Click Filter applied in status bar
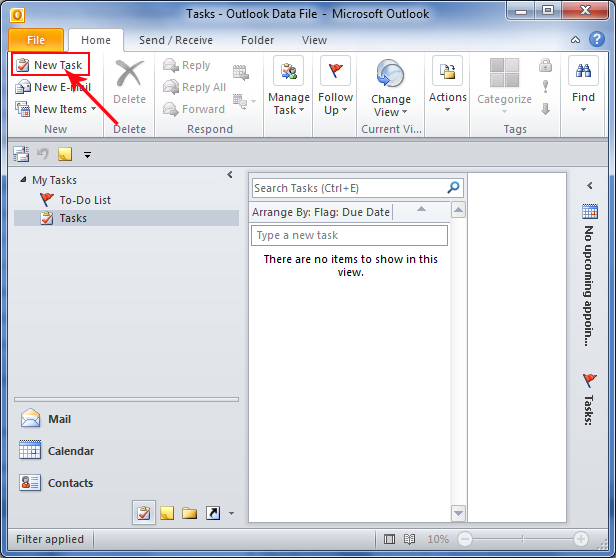 pyautogui.click(x=50, y=539)
